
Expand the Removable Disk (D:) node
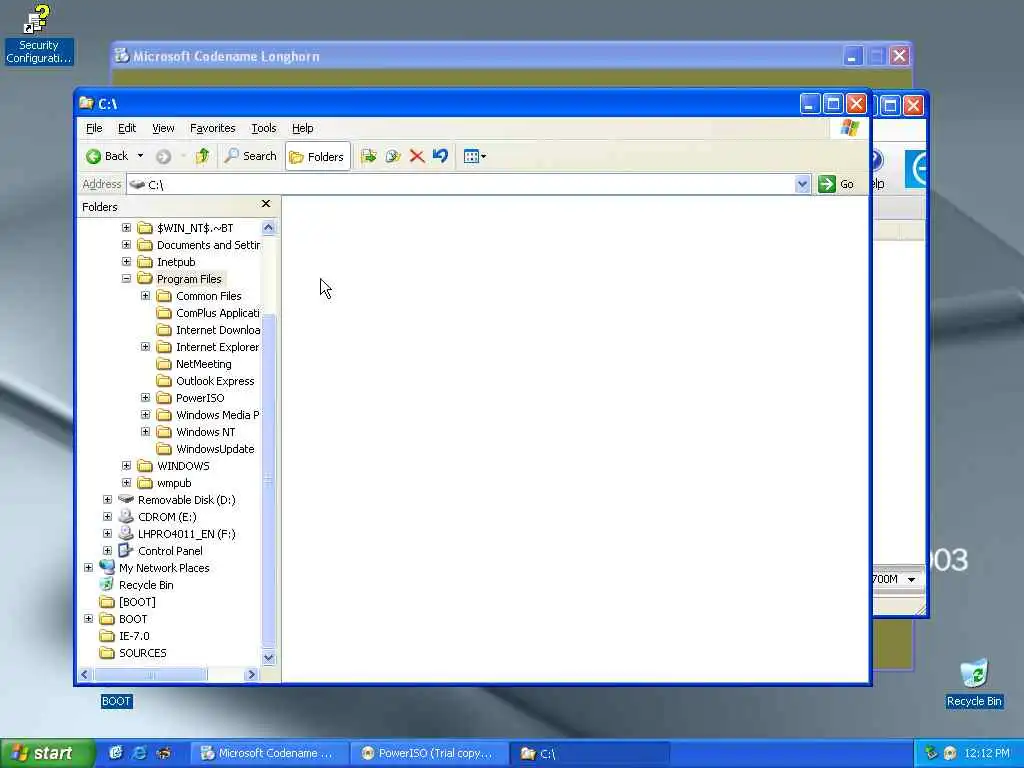pyautogui.click(x=107, y=499)
